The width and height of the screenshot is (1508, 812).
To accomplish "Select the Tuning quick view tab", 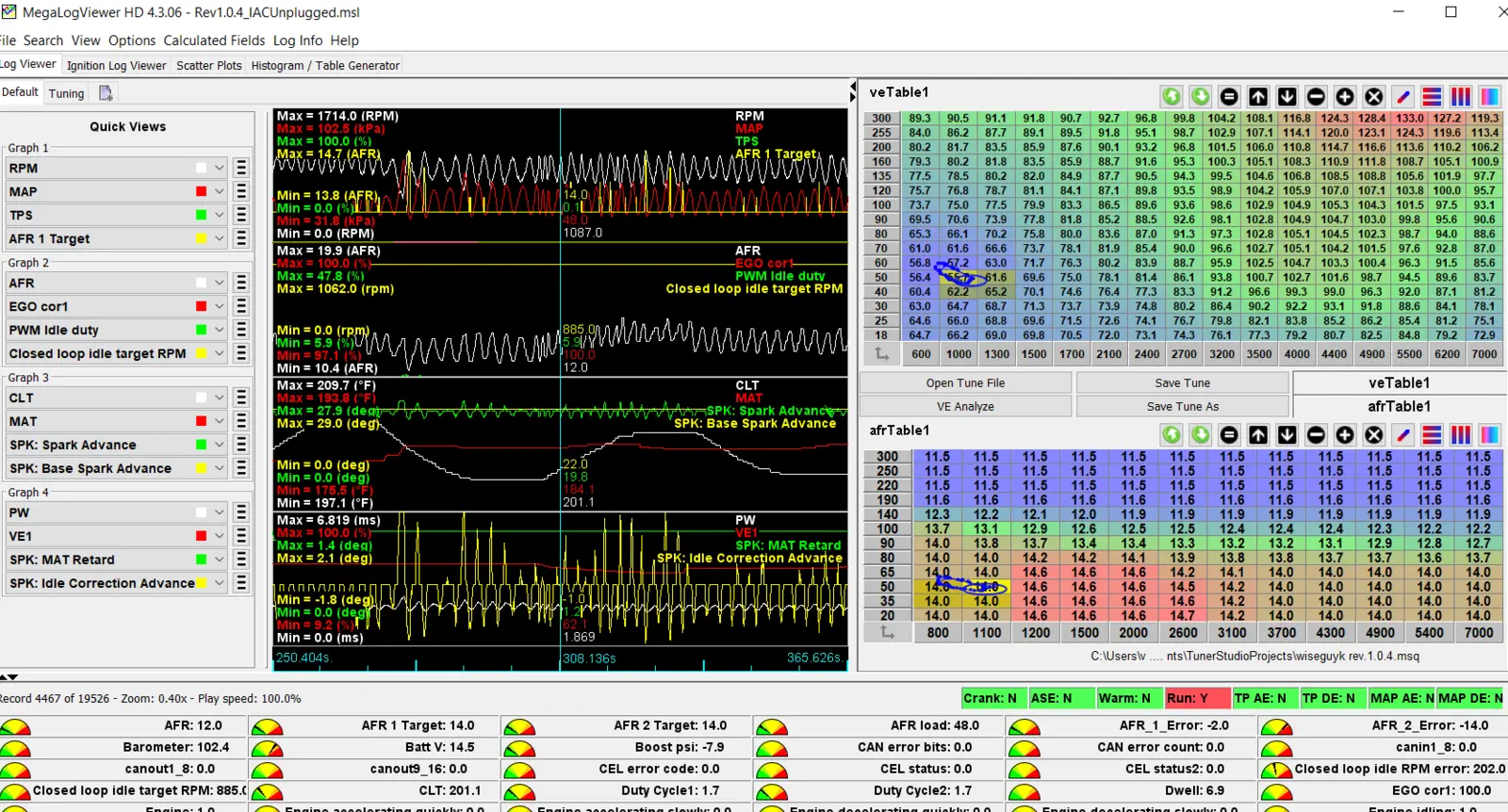I will point(67,93).
